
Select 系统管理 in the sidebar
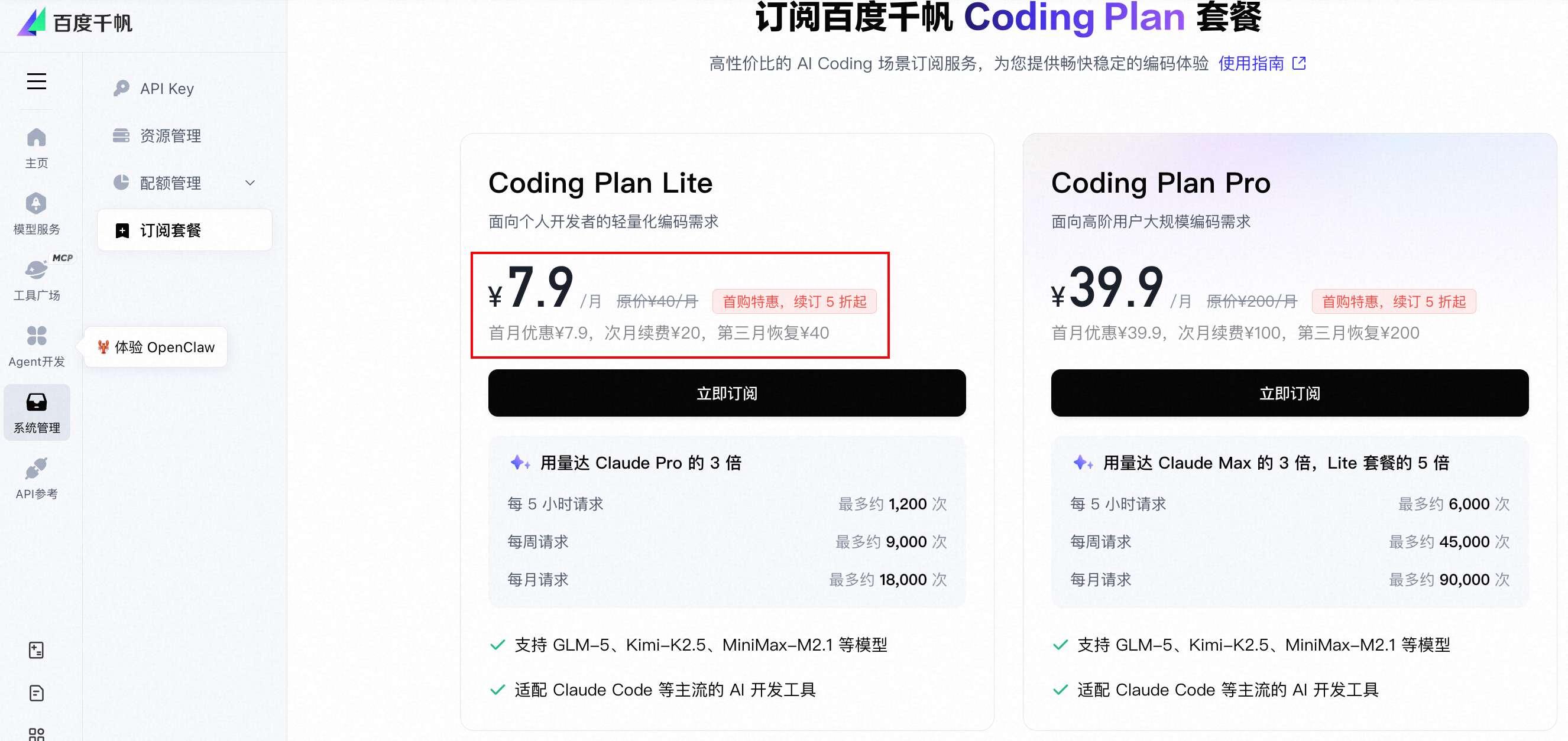(x=37, y=412)
